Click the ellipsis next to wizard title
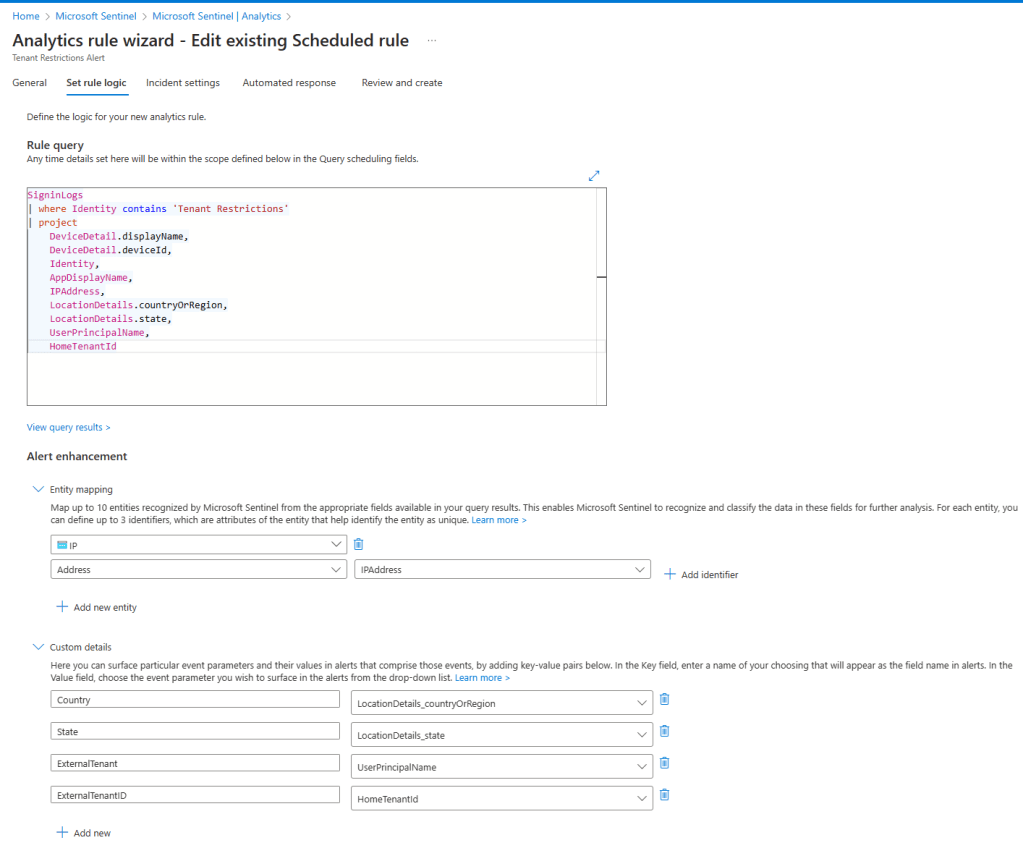The image size is (1023, 856). point(432,41)
